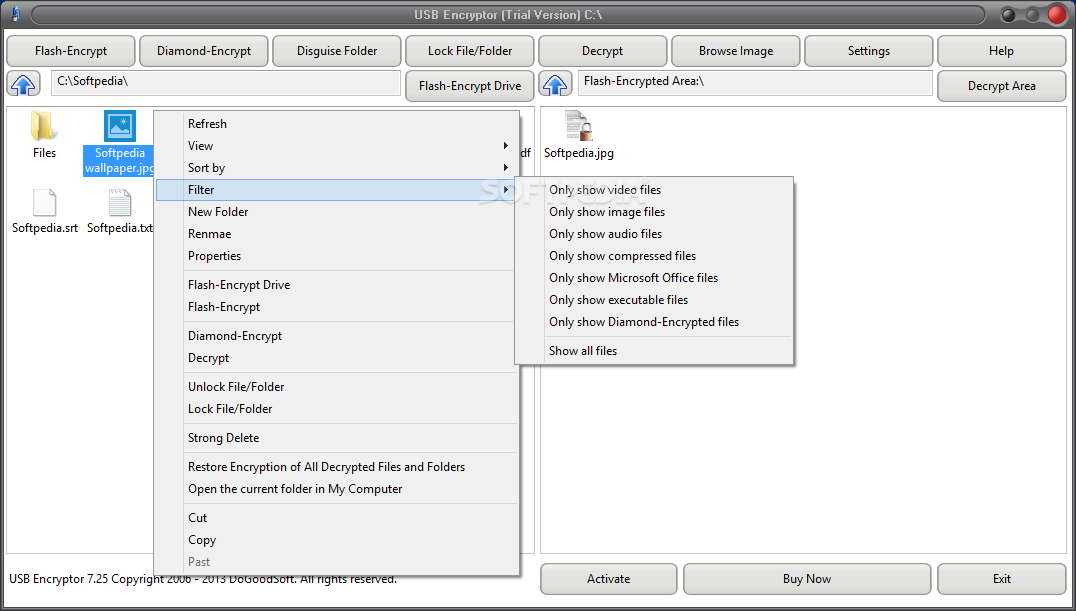The height and width of the screenshot is (611, 1076).
Task: Expand the Sort by submenu
Action: 336,168
